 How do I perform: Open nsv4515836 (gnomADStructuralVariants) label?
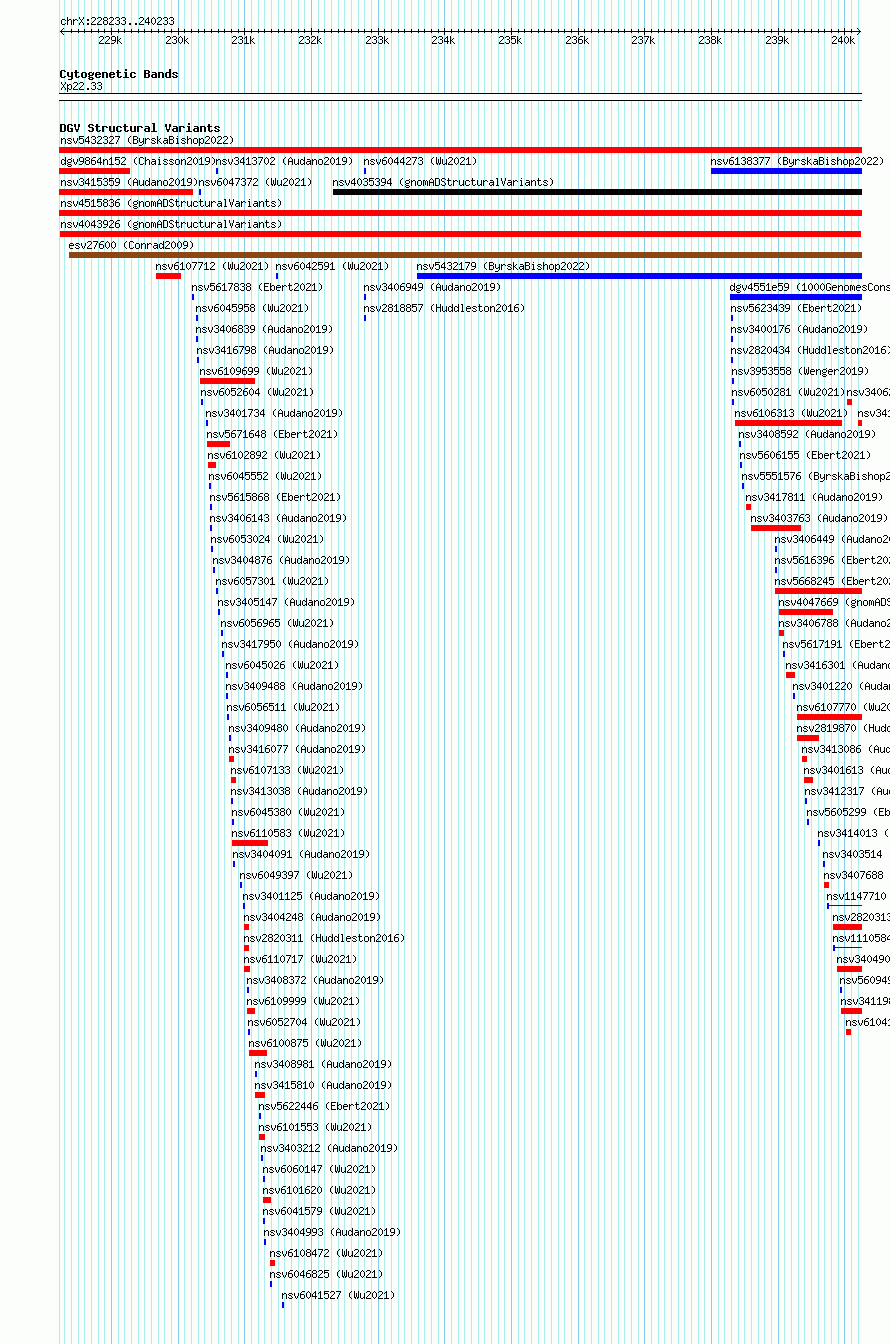click(171, 203)
